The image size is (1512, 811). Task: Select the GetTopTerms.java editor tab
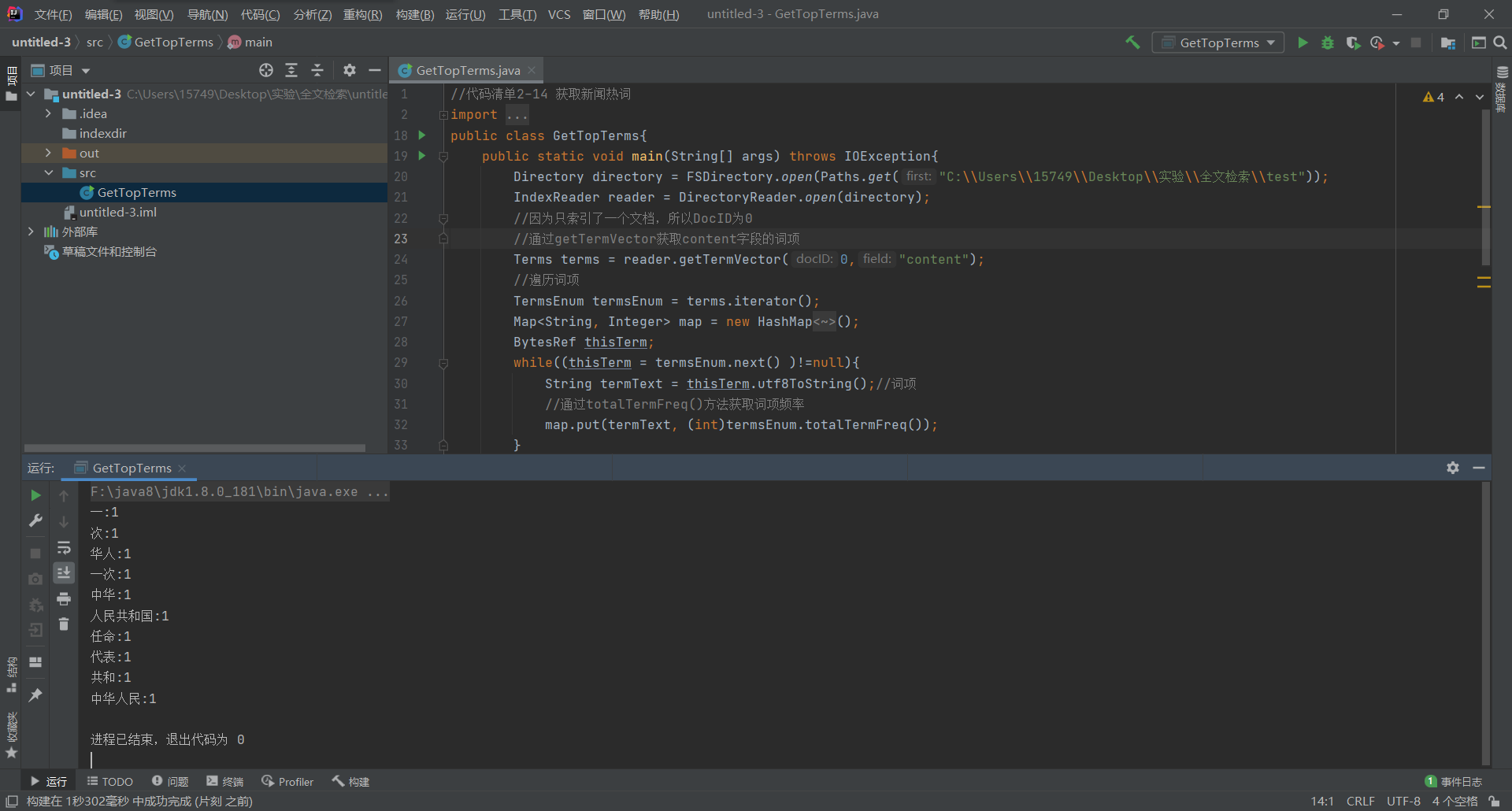pyautogui.click(x=467, y=70)
